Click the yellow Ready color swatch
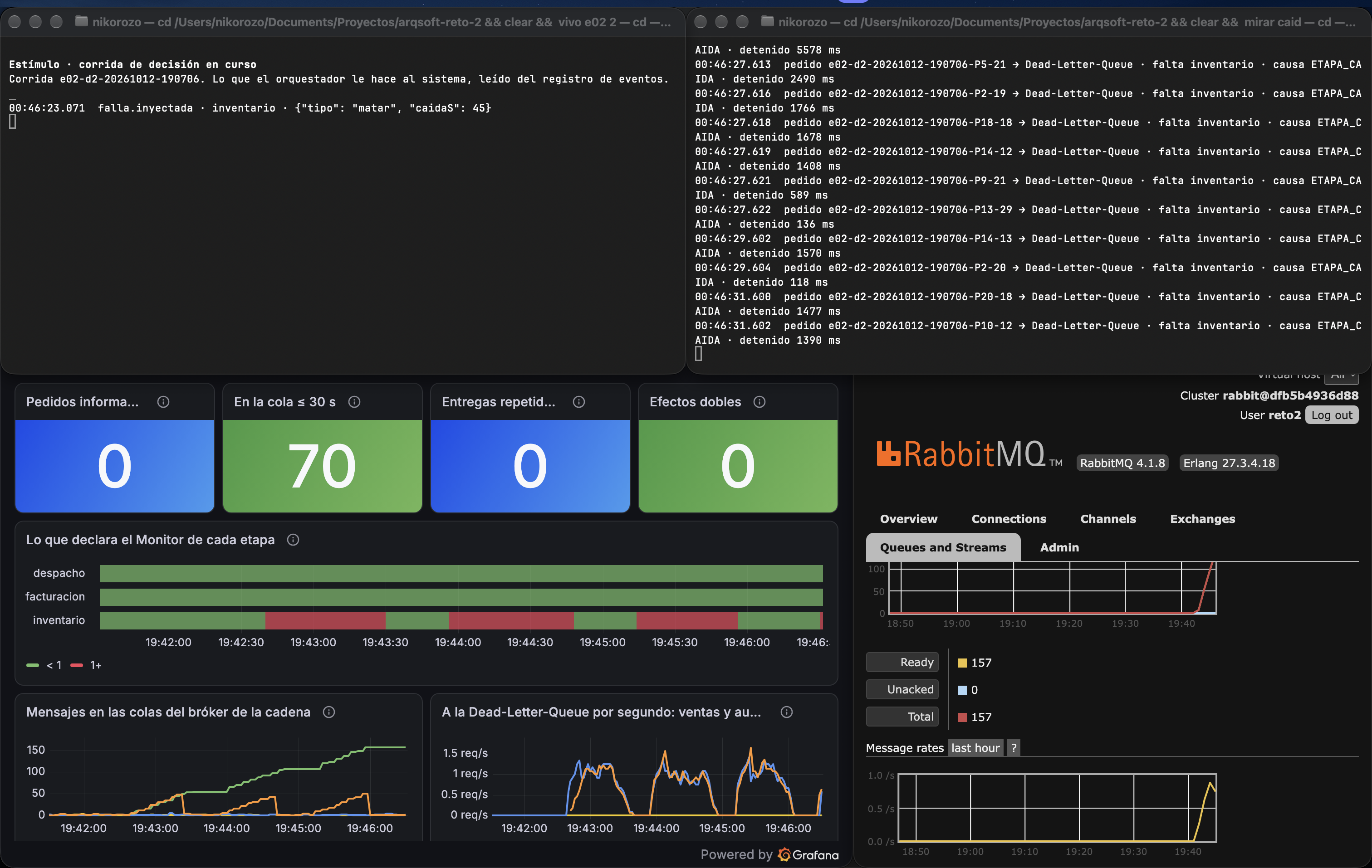This screenshot has height=868, width=1372. 962,663
